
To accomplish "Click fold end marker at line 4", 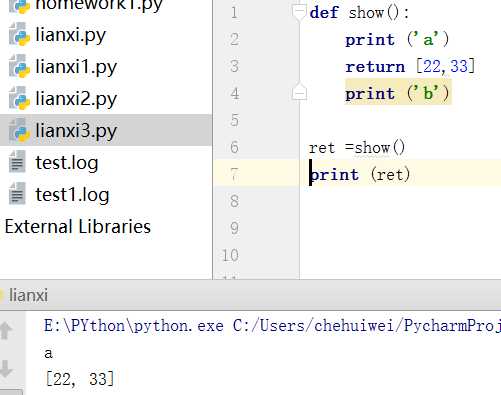I will (x=299, y=92).
